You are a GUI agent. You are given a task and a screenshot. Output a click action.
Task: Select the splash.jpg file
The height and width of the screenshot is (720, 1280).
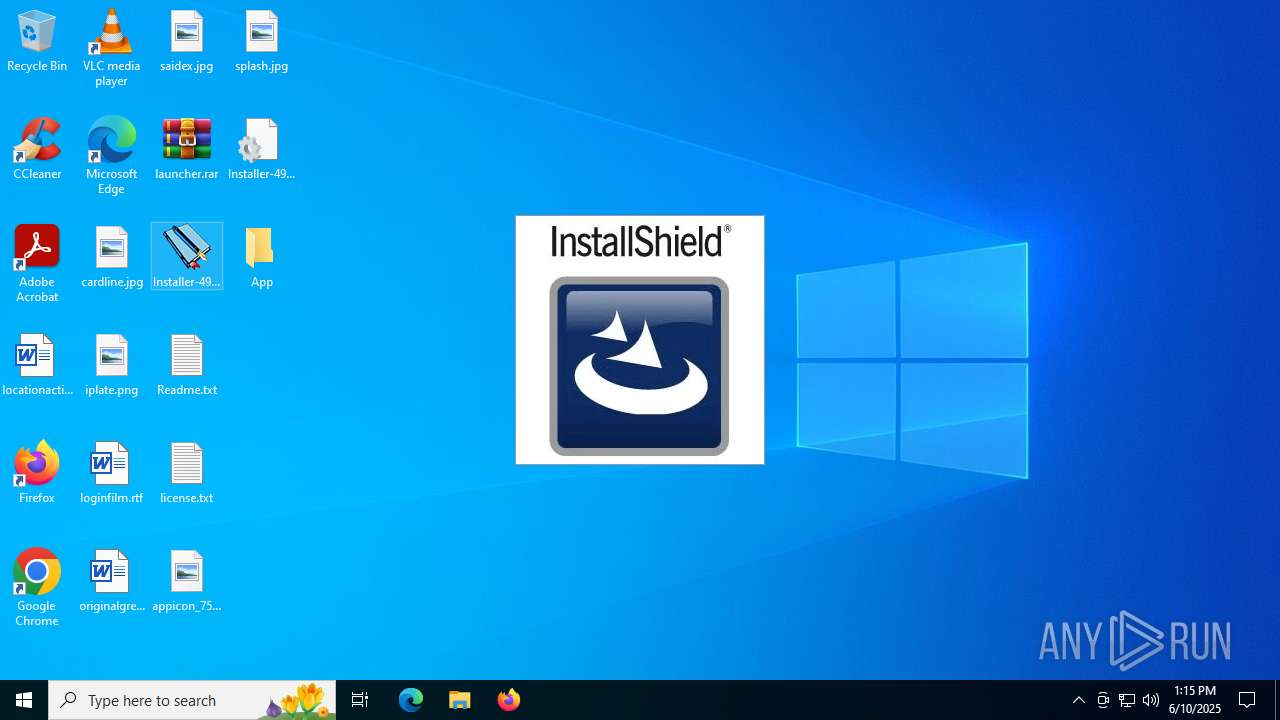(262, 41)
